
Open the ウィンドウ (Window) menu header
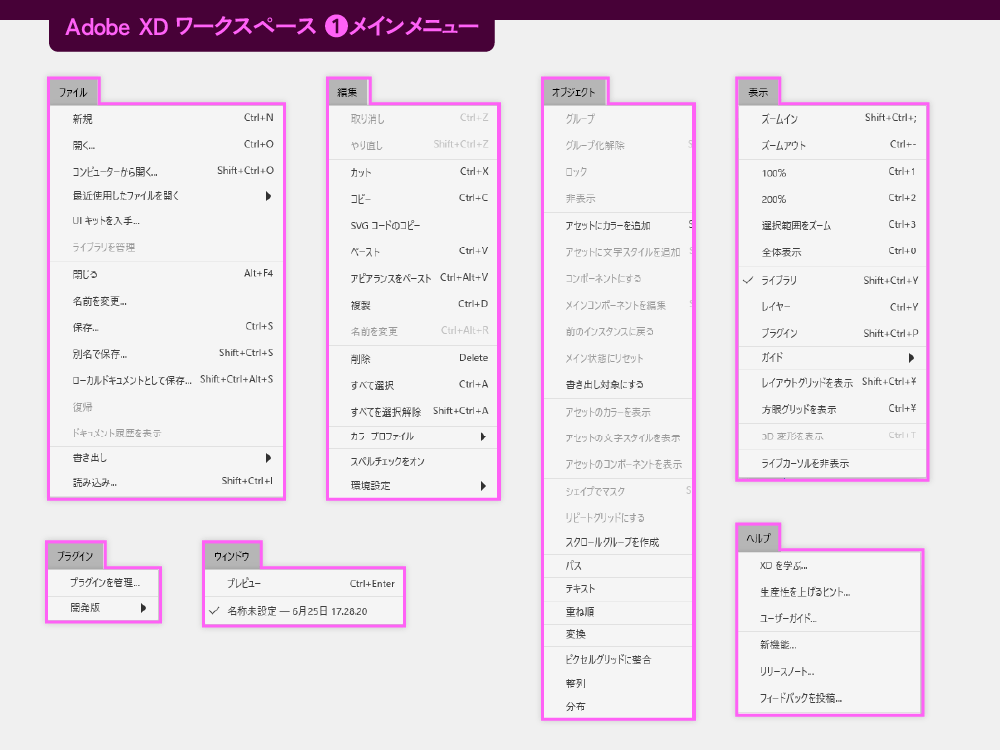(x=232, y=556)
